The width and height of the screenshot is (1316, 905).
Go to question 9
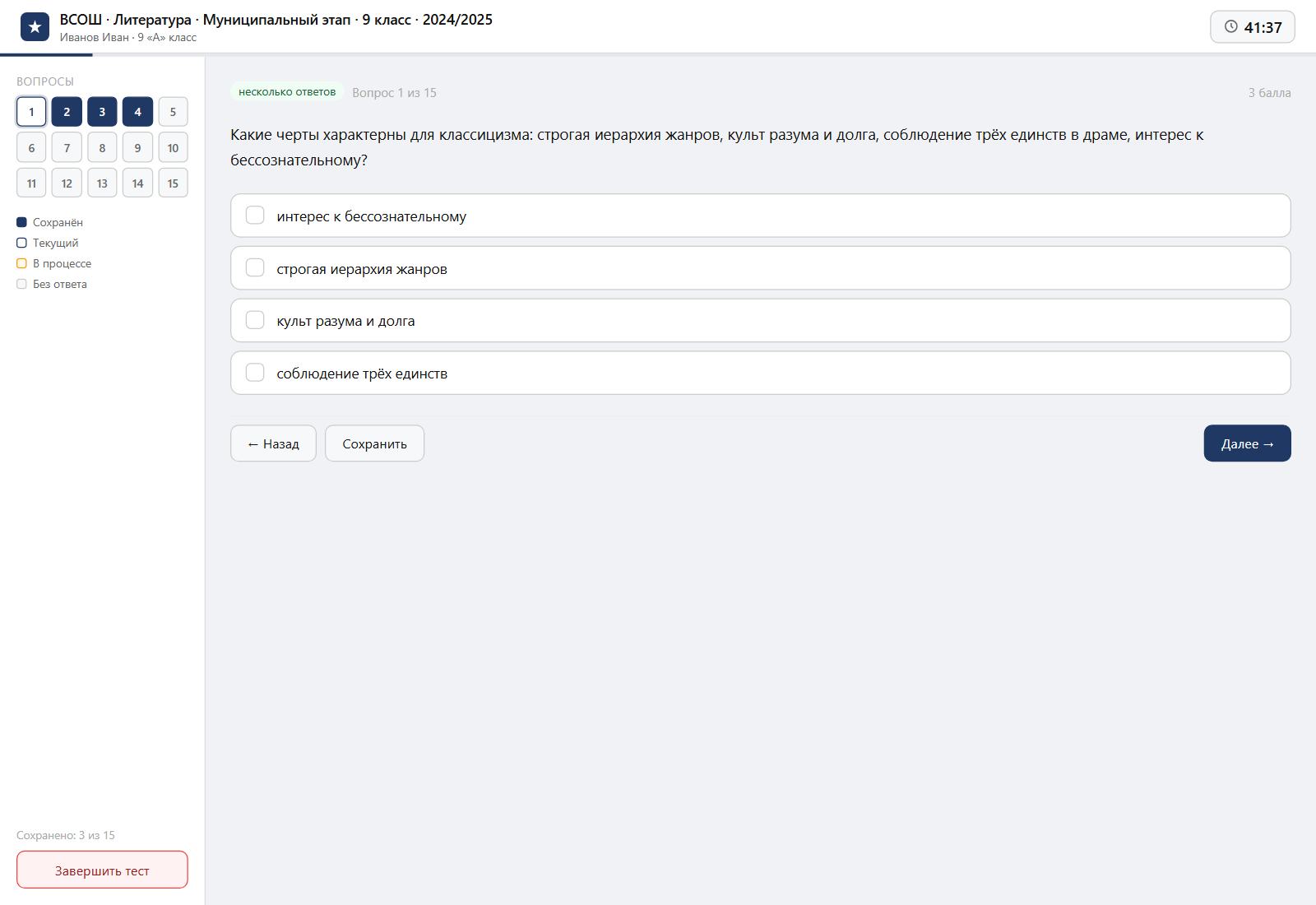point(137,147)
